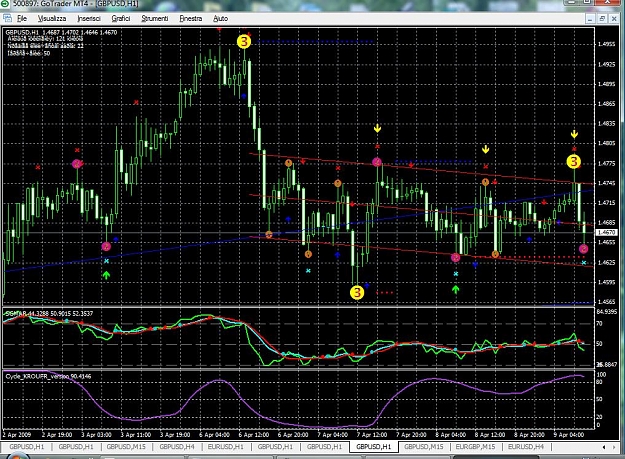Open the Finestra menu

(191, 18)
